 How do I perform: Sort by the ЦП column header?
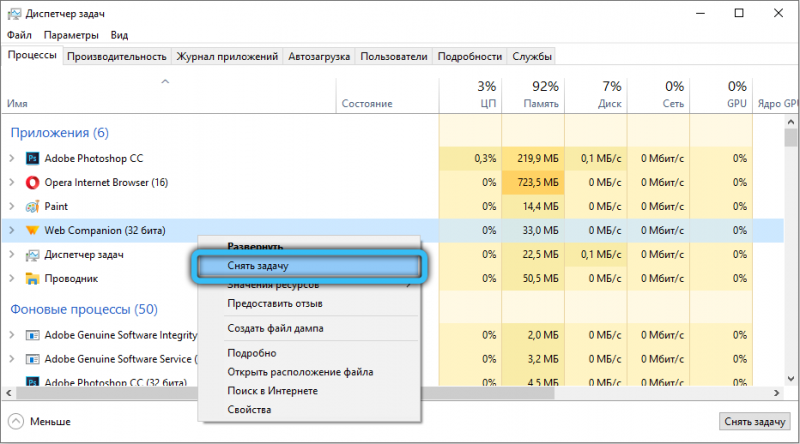pos(470,95)
